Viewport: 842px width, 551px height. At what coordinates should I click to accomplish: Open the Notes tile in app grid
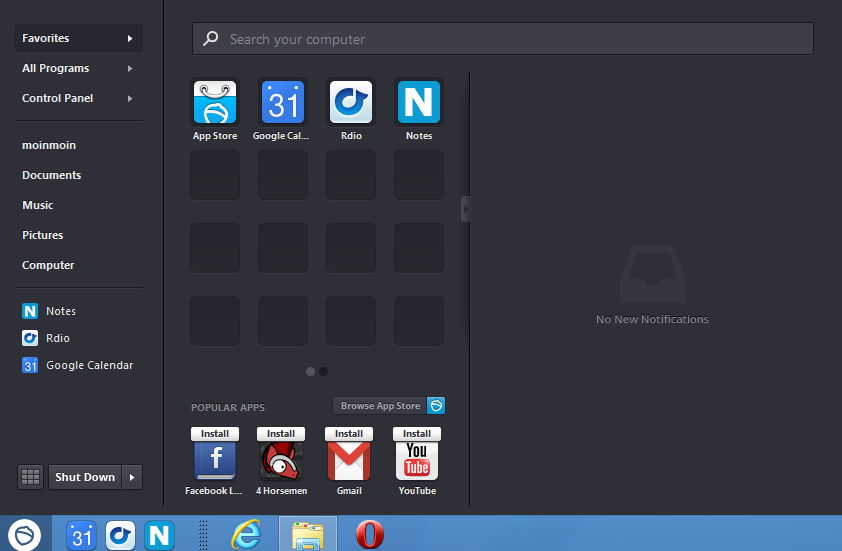(418, 102)
